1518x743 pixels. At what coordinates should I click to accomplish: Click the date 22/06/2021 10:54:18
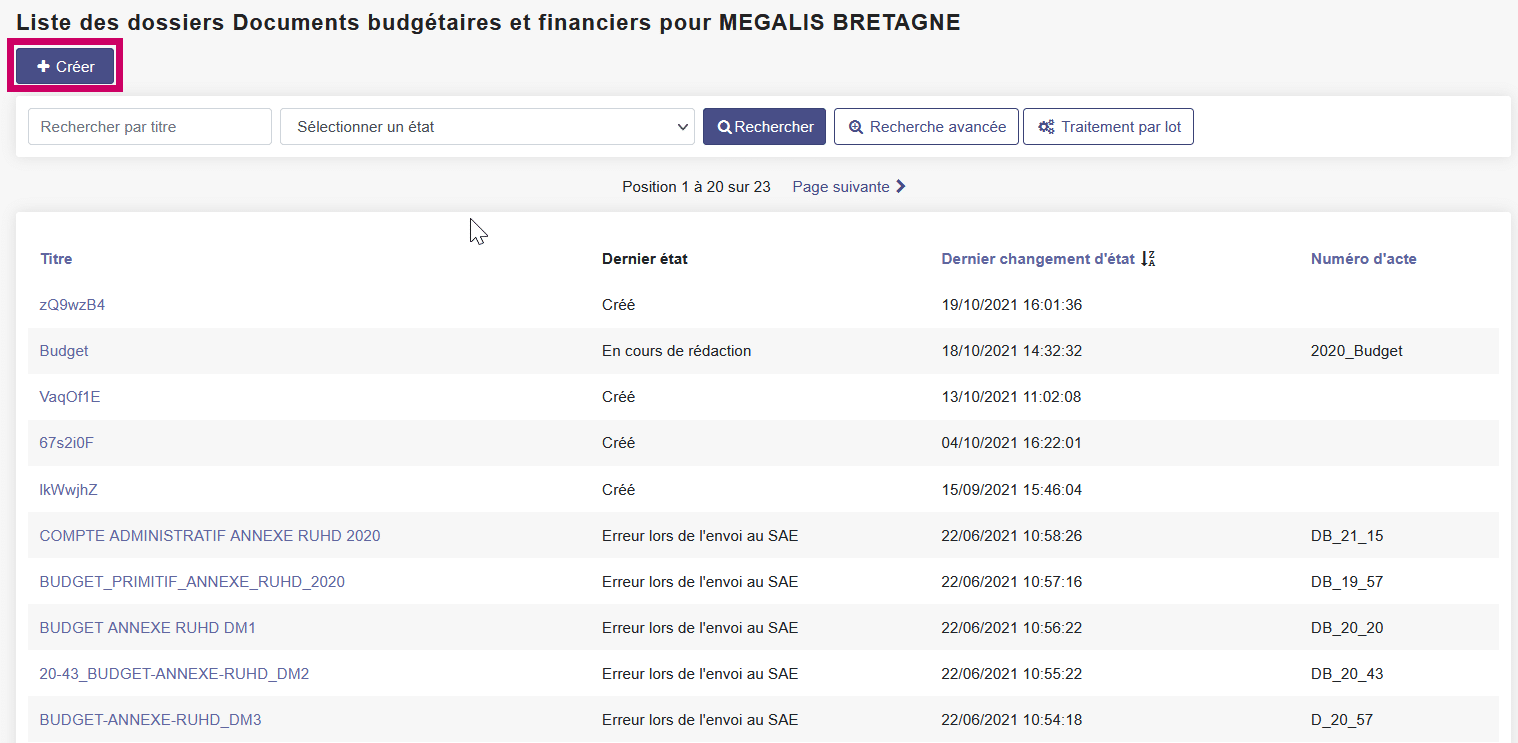point(1012,720)
